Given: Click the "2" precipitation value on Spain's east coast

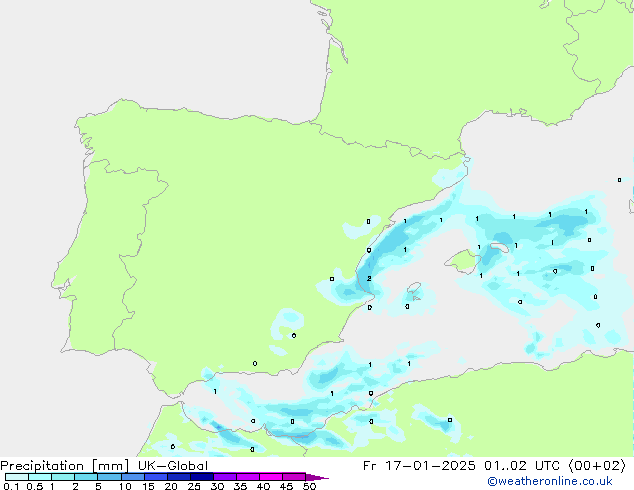Looking at the screenshot, I should 369,279.
